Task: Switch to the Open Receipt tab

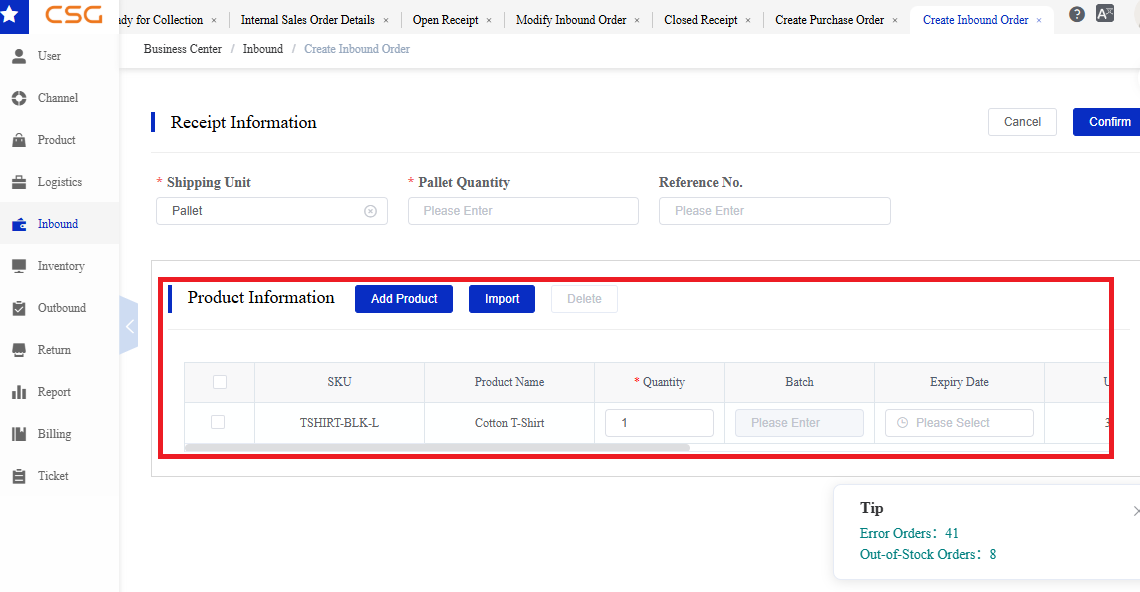Action: click(x=446, y=20)
